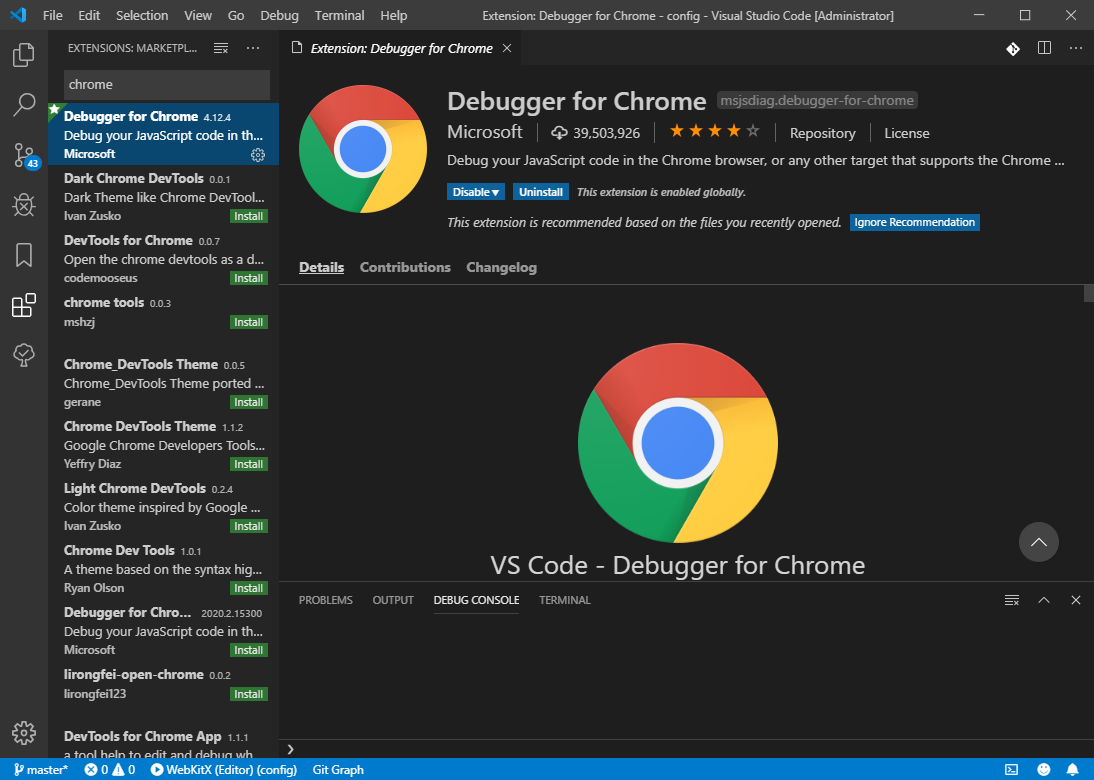Screen dimensions: 1094x780
Task: Click the Microsoft publisher link
Action: [x=485, y=132]
